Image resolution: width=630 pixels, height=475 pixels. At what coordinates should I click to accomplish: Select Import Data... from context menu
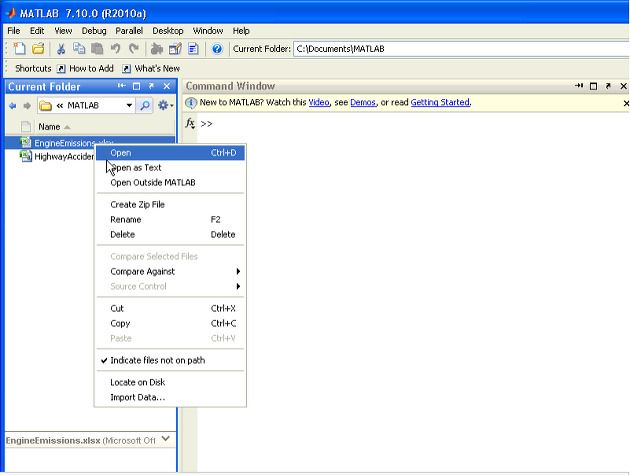(170, 397)
